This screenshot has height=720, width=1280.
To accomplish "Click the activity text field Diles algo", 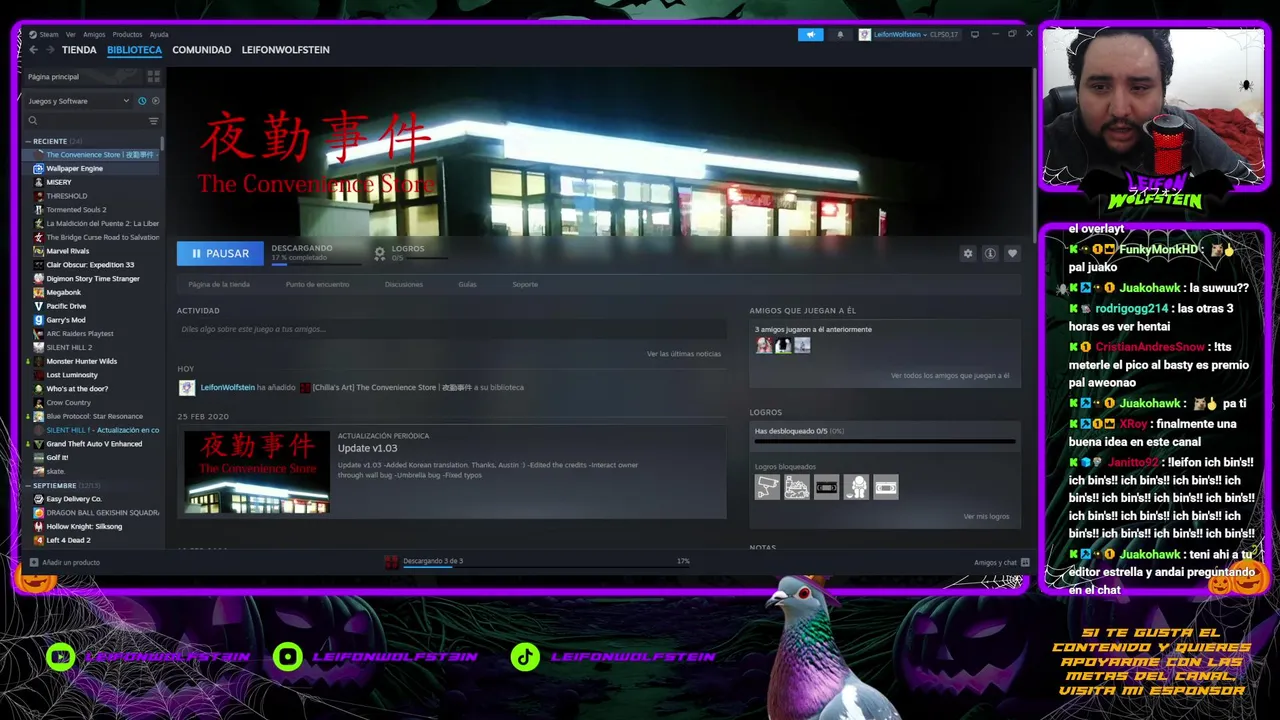I will click(452, 329).
